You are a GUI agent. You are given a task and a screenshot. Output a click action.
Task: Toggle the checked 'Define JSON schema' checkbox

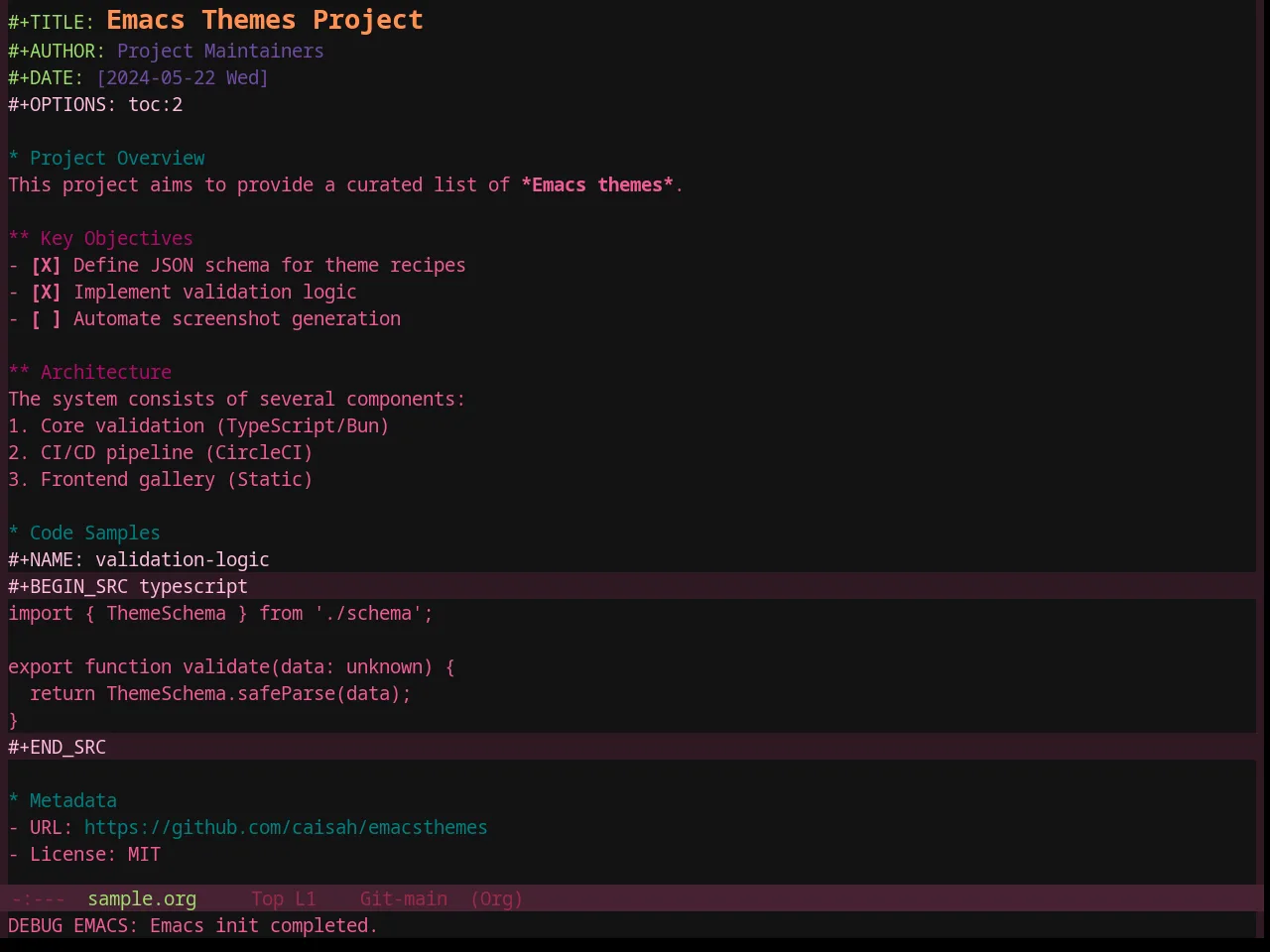[x=46, y=266]
